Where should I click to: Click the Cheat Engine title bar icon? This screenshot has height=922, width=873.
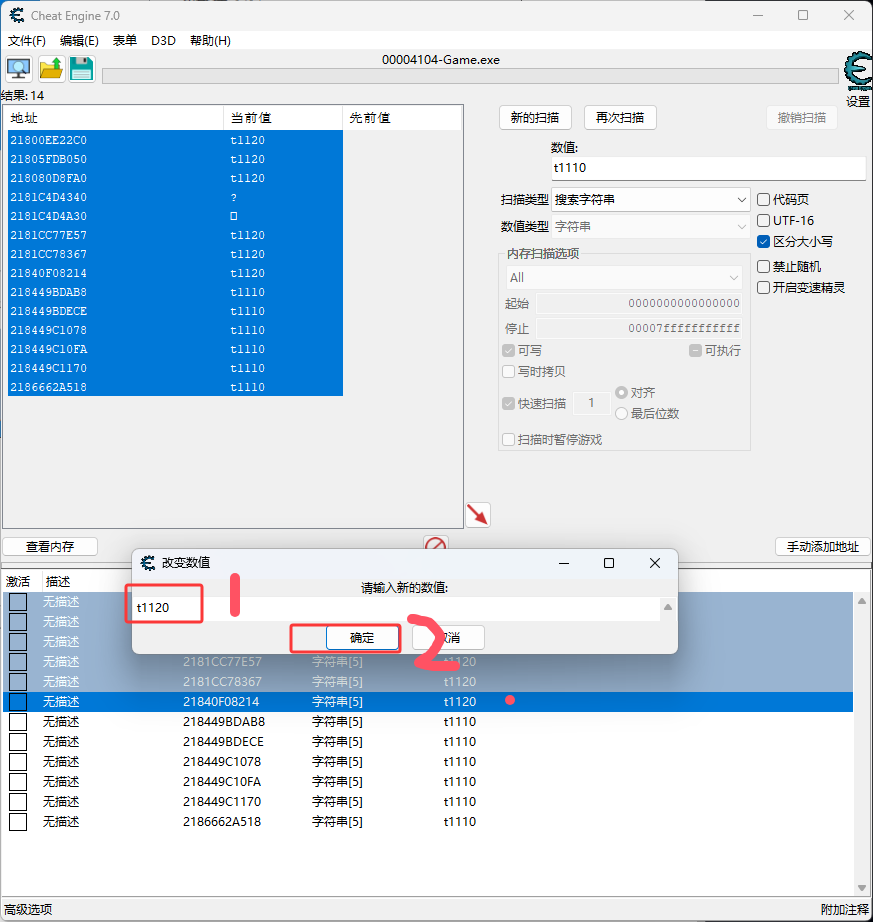point(17,15)
